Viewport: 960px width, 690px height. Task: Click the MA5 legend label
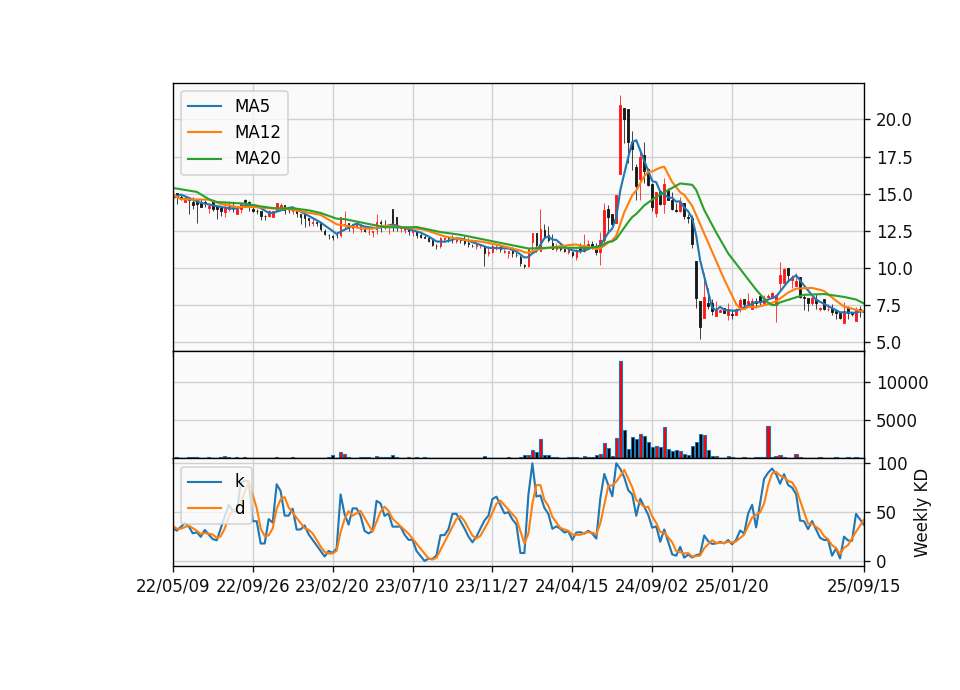click(252, 106)
